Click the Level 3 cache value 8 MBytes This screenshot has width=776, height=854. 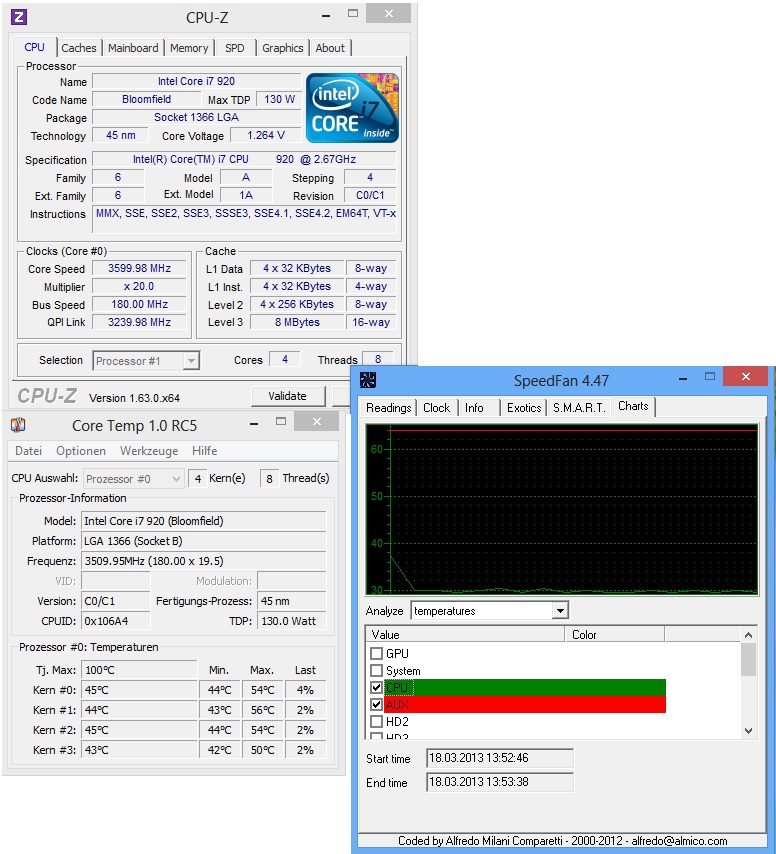(x=297, y=322)
